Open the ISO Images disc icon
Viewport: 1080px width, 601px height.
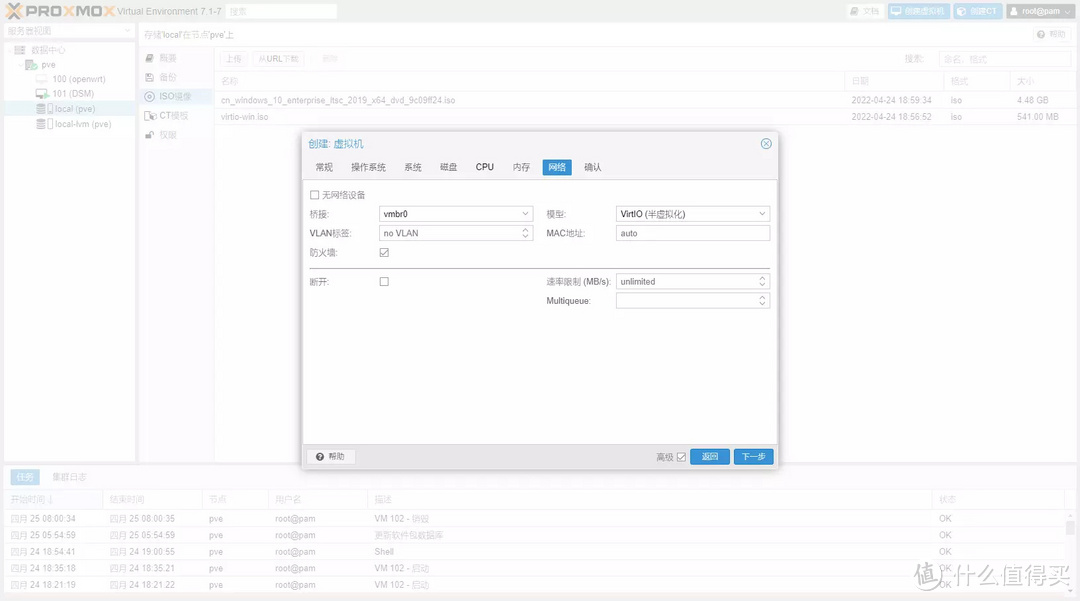[149, 96]
